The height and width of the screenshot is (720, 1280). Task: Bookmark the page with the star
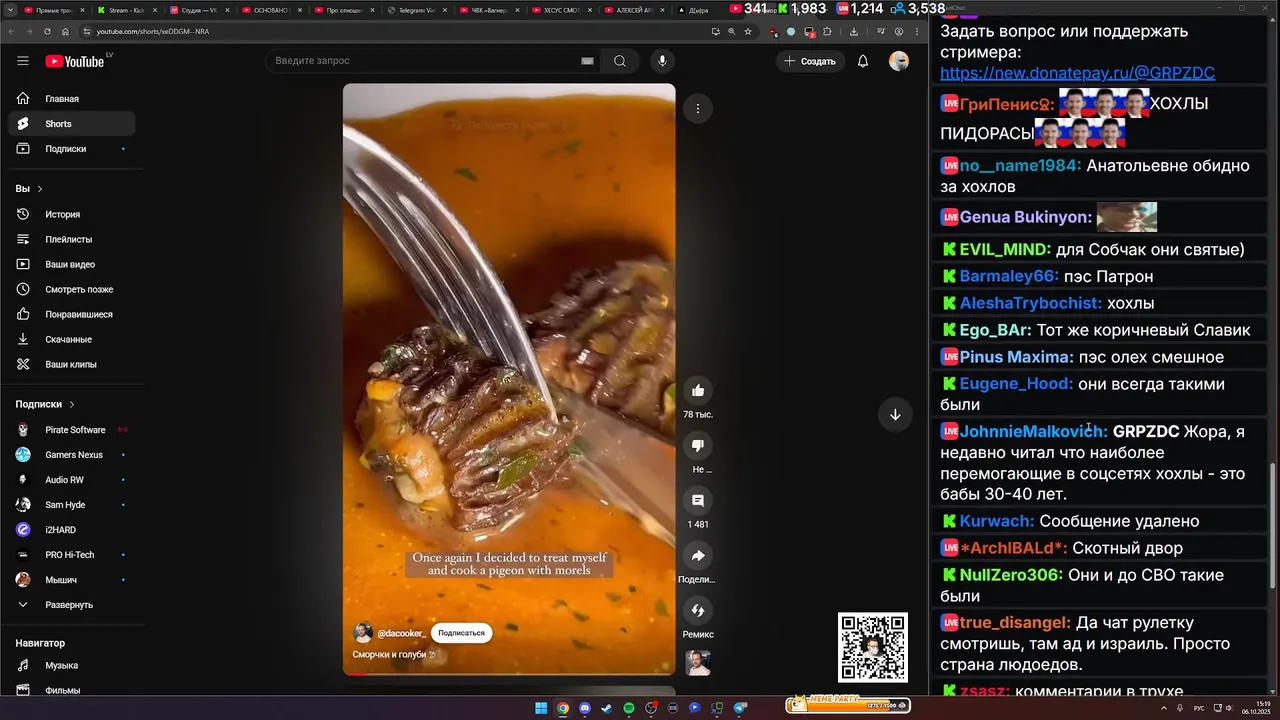pos(748,31)
